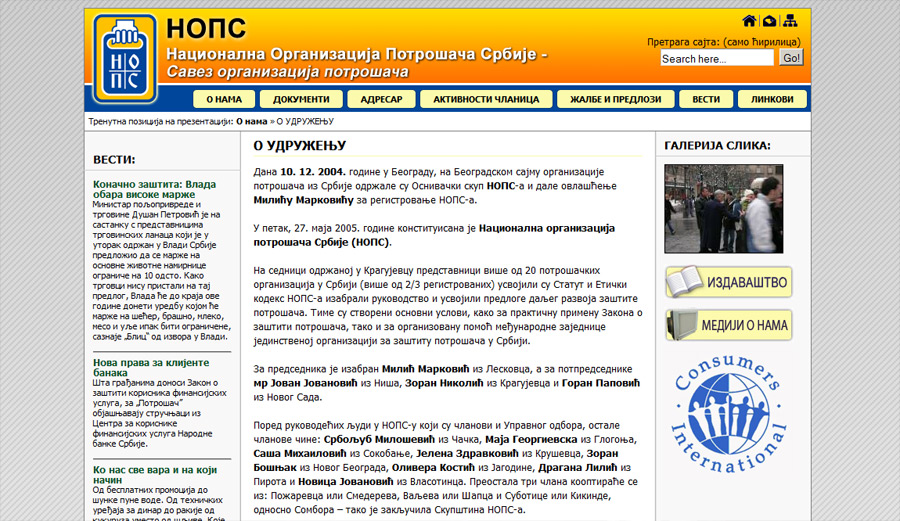Open АКТИВНОСТИ ЧЛАНИЦА menu item
The width and height of the screenshot is (900, 521).
click(x=486, y=99)
